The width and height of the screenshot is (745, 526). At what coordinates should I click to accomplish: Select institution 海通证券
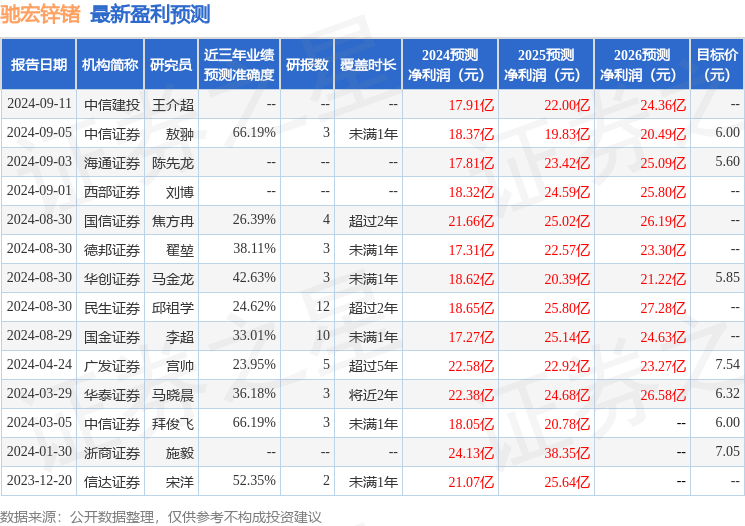(x=112, y=163)
